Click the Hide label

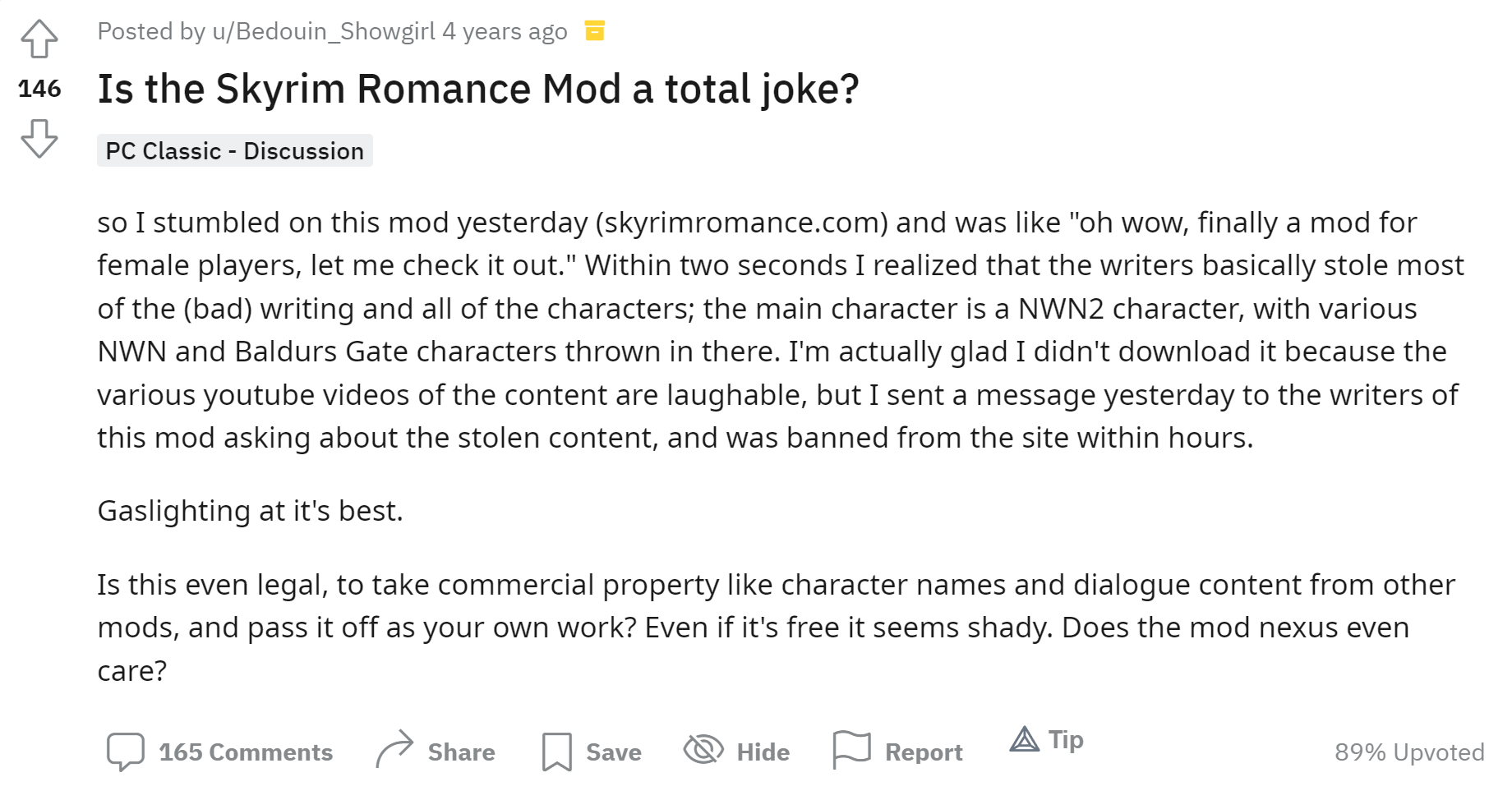click(763, 752)
